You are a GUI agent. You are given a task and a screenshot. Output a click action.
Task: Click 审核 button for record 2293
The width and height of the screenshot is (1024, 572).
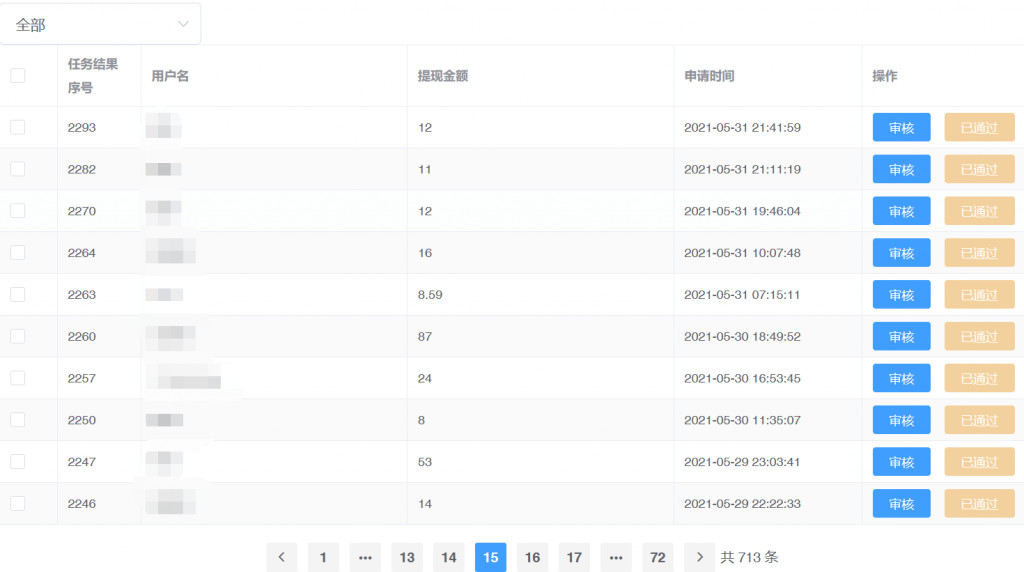pos(901,128)
